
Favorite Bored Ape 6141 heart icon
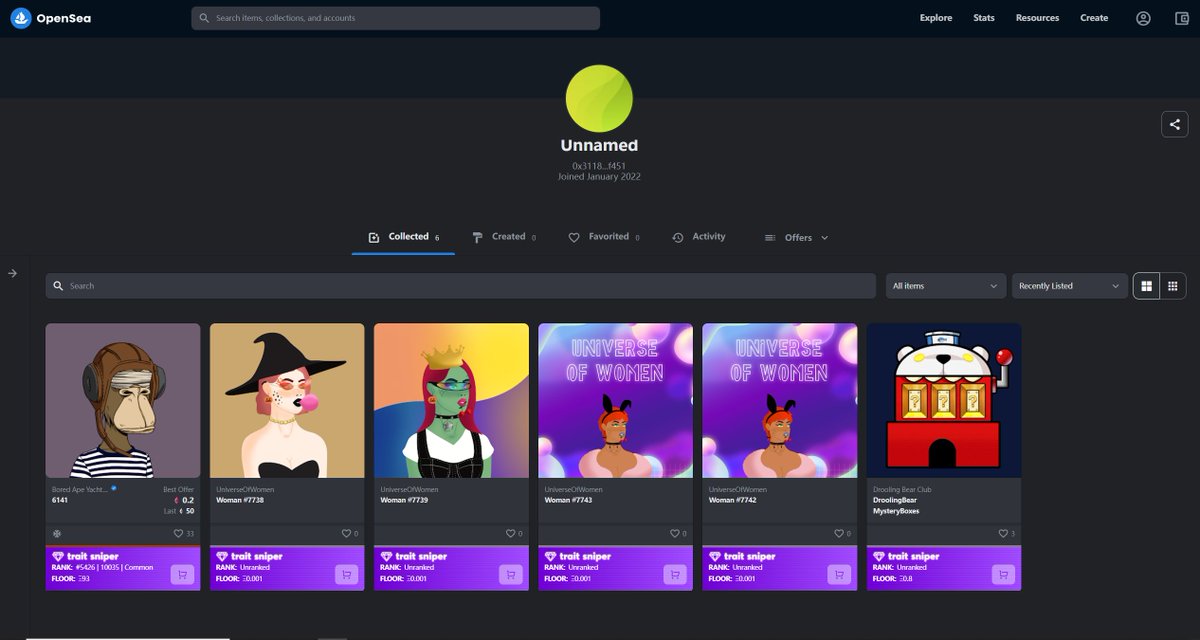[178, 534]
